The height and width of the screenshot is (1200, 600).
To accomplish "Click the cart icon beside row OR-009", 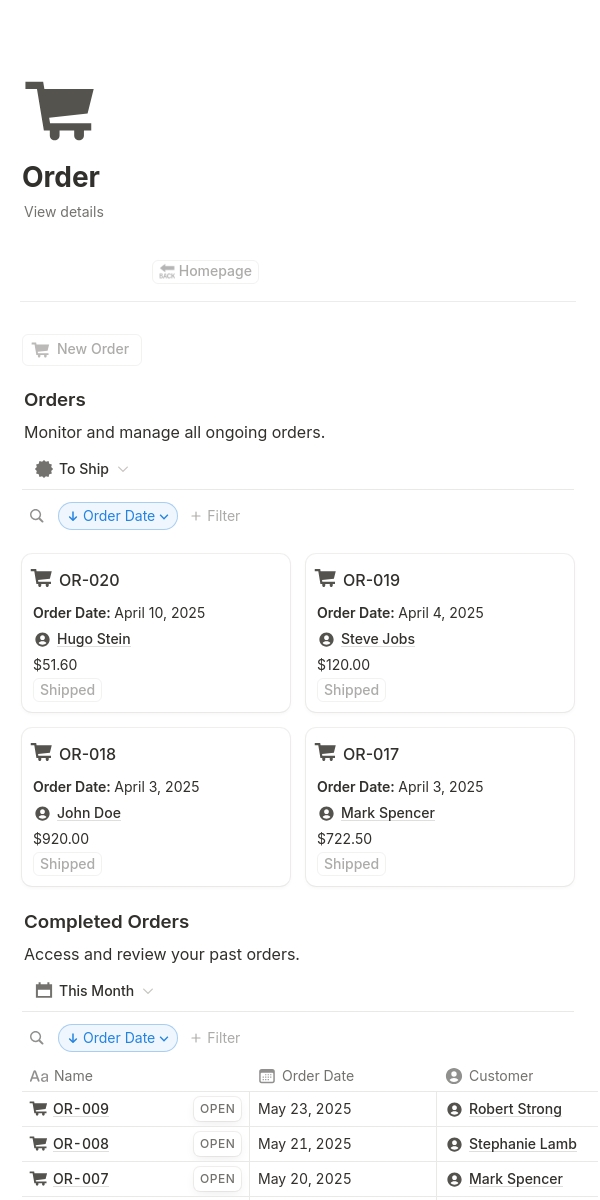I will point(38,1108).
